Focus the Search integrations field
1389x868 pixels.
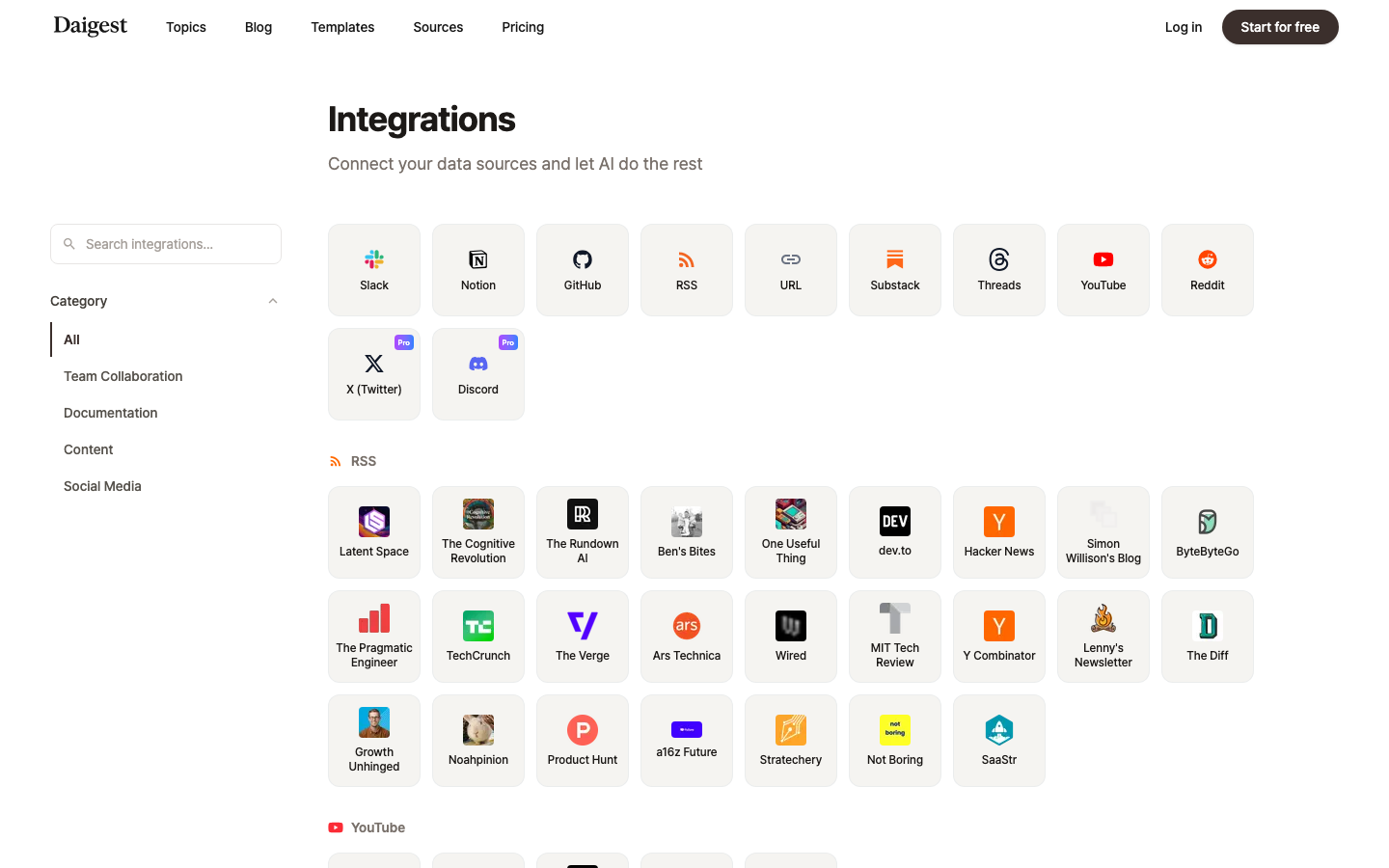(166, 244)
